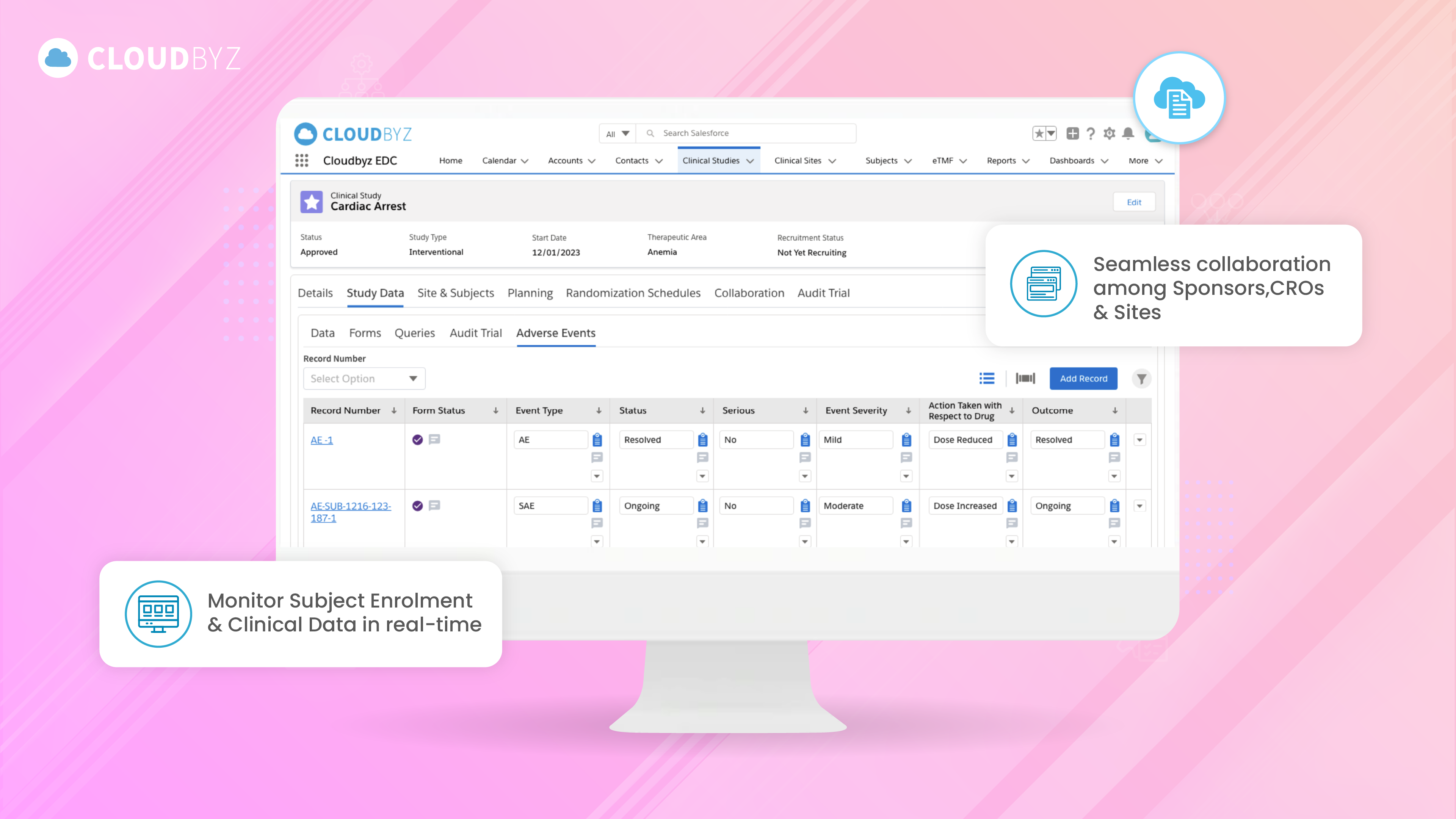Switch to list view using list icon
The width and height of the screenshot is (1456, 819).
986,378
